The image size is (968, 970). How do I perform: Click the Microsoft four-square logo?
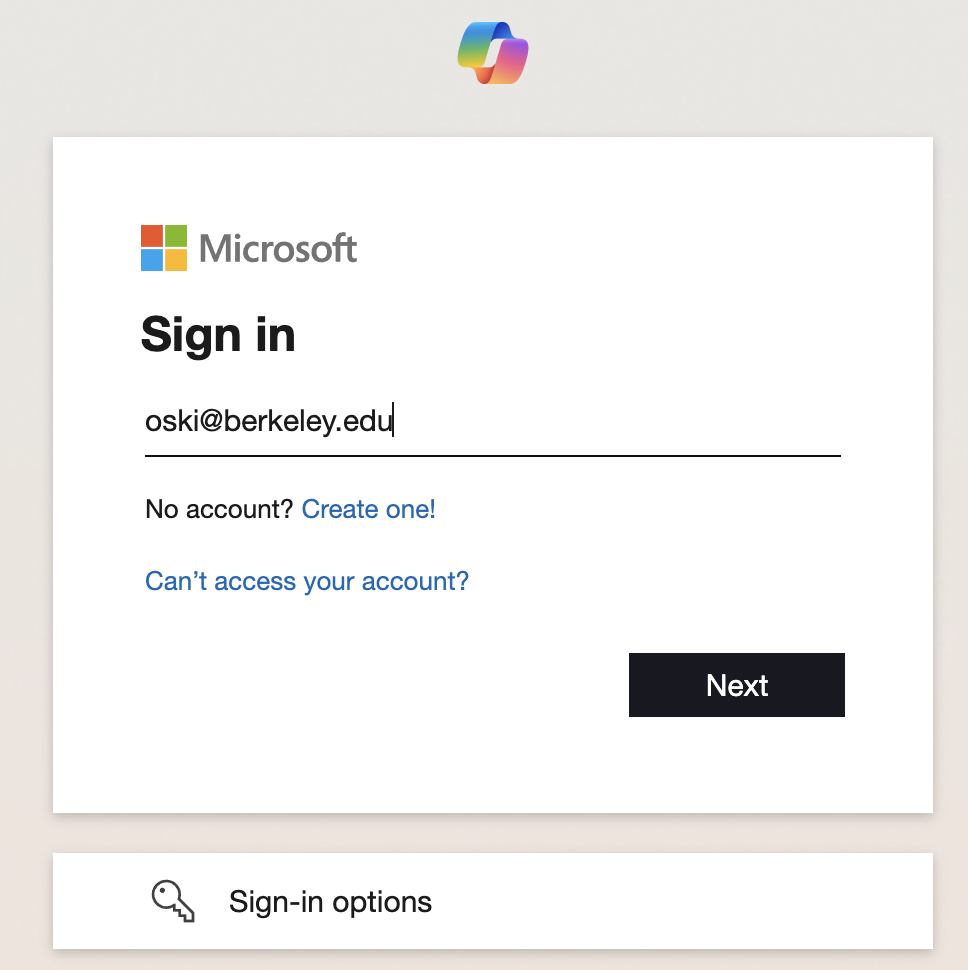(x=164, y=248)
